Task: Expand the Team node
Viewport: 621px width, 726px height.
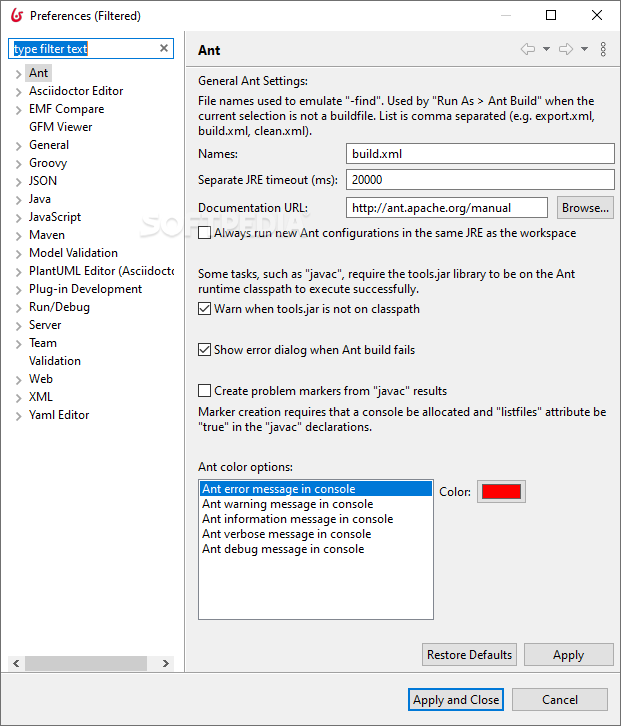Action: tap(19, 344)
